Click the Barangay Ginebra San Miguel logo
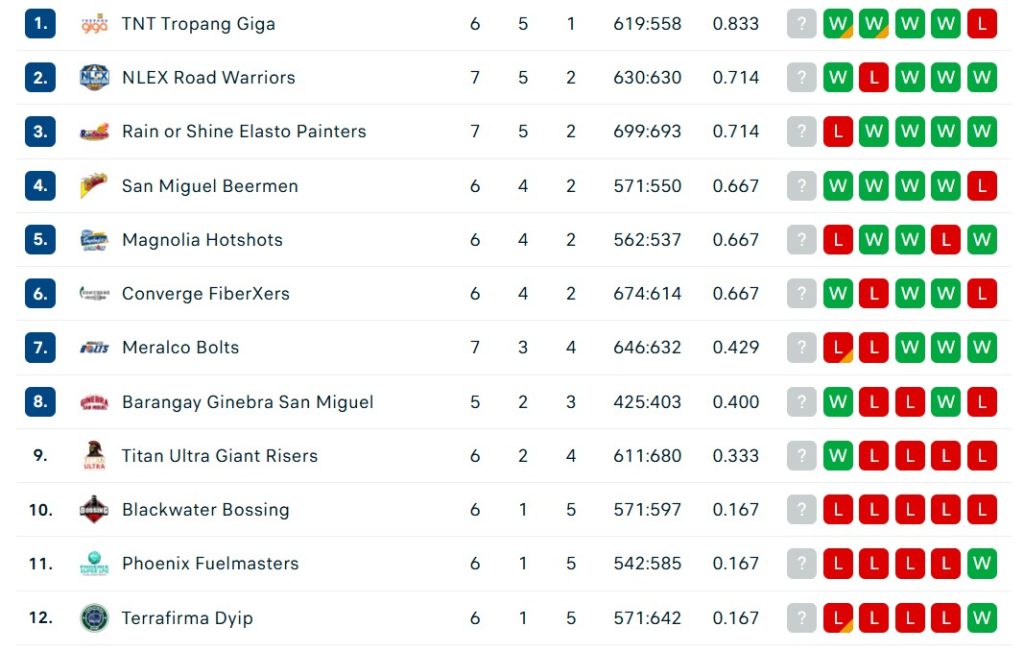 pyautogui.click(x=92, y=401)
